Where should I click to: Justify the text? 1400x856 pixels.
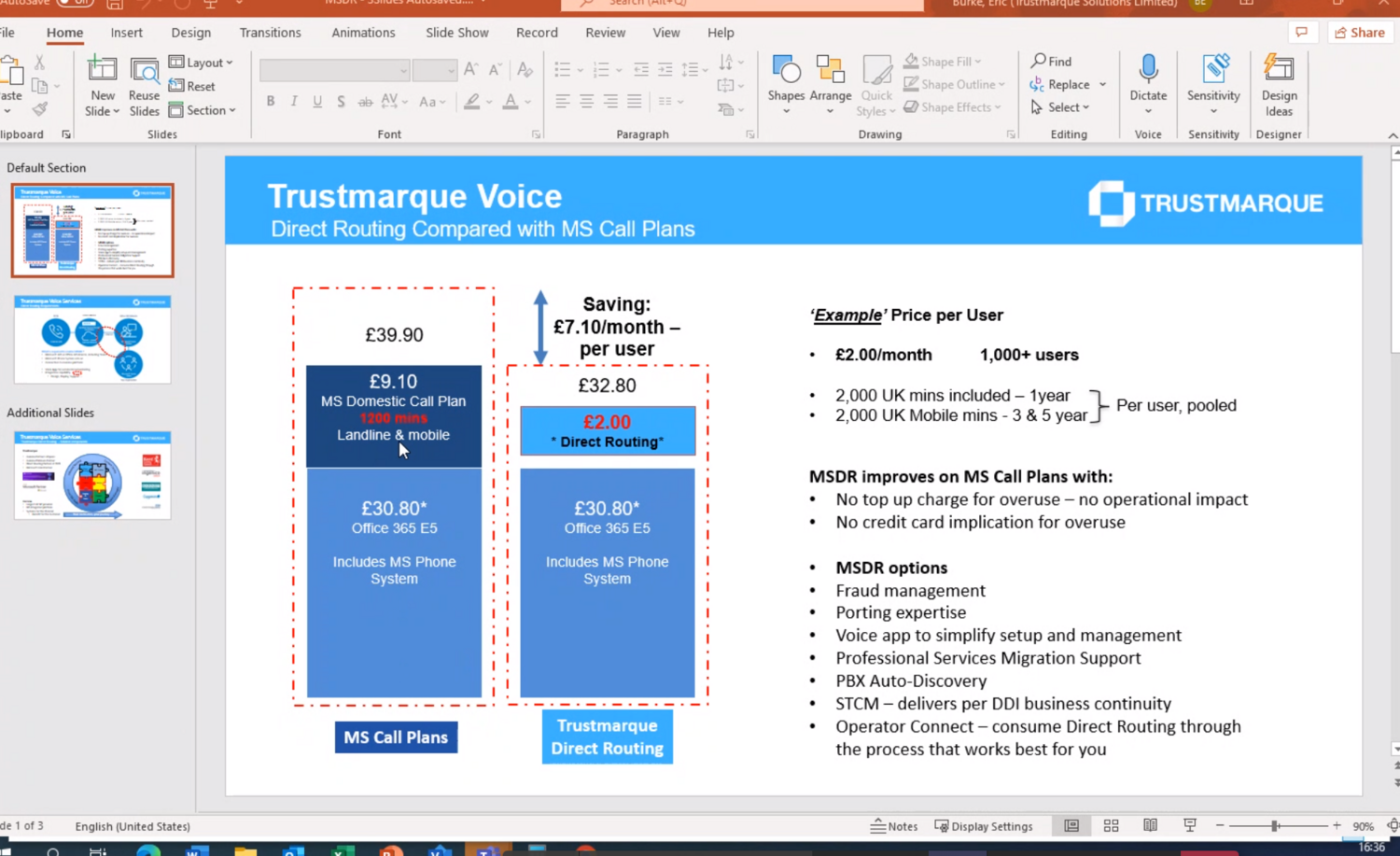[x=635, y=101]
